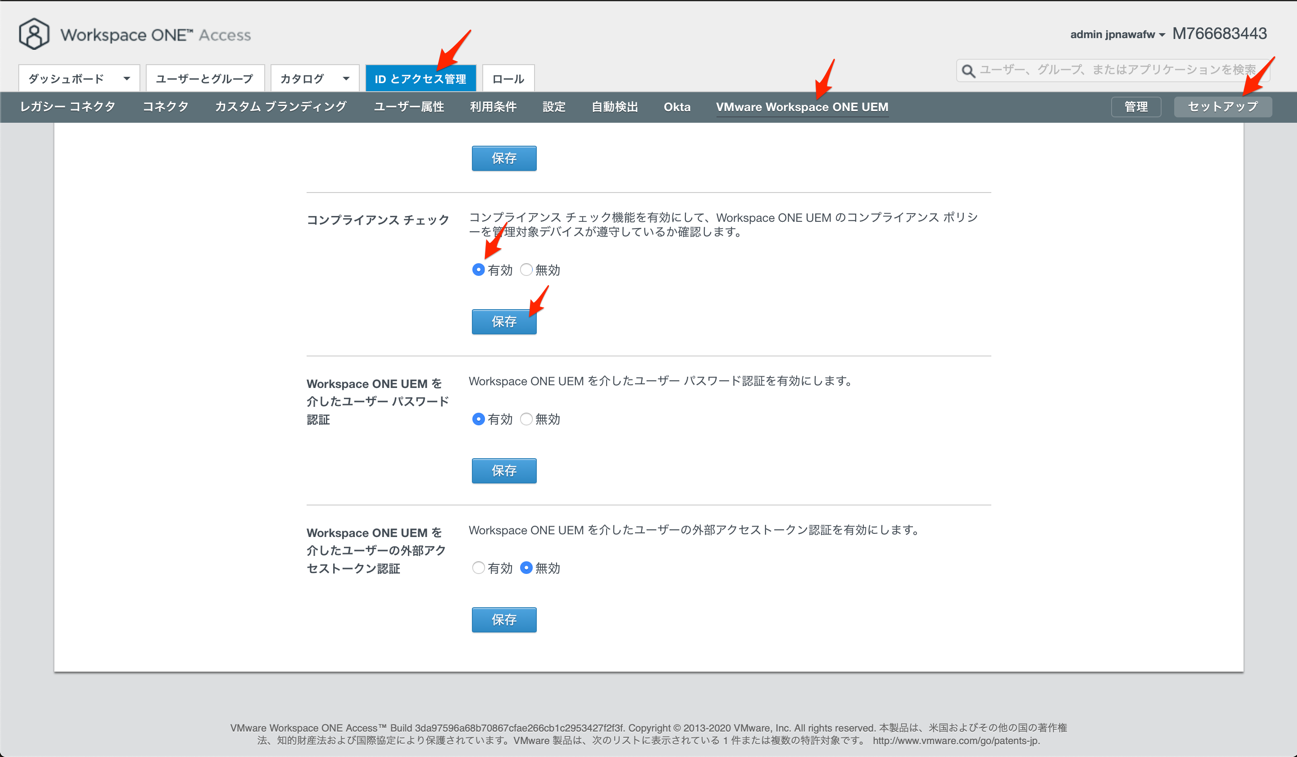The height and width of the screenshot is (757, 1297).
Task: Go to 自動検出 page
Action: point(614,107)
